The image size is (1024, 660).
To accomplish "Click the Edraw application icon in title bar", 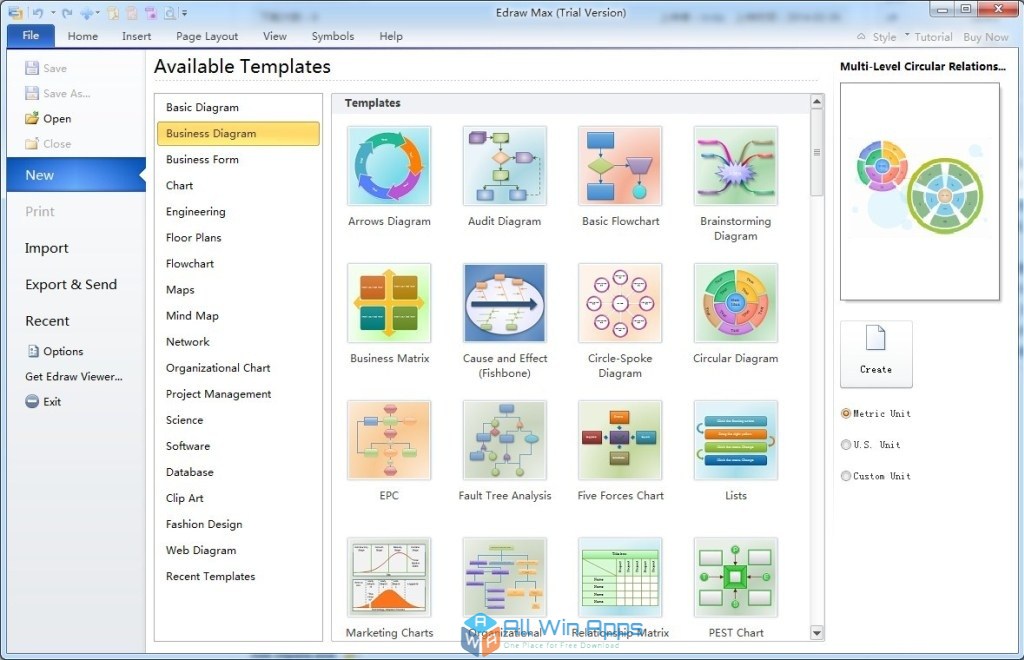I will point(16,12).
